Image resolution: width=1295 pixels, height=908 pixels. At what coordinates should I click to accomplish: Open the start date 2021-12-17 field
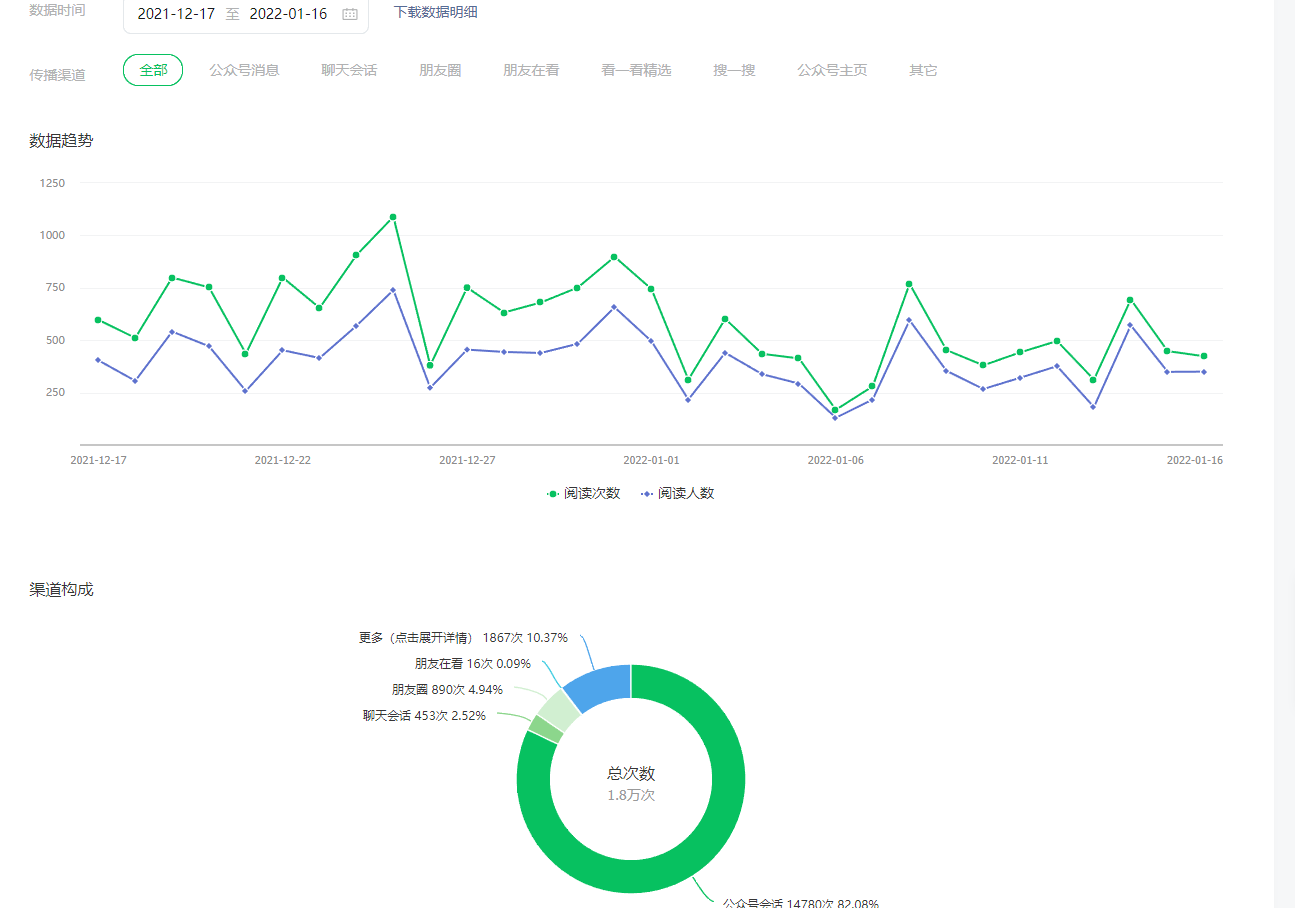click(x=176, y=14)
